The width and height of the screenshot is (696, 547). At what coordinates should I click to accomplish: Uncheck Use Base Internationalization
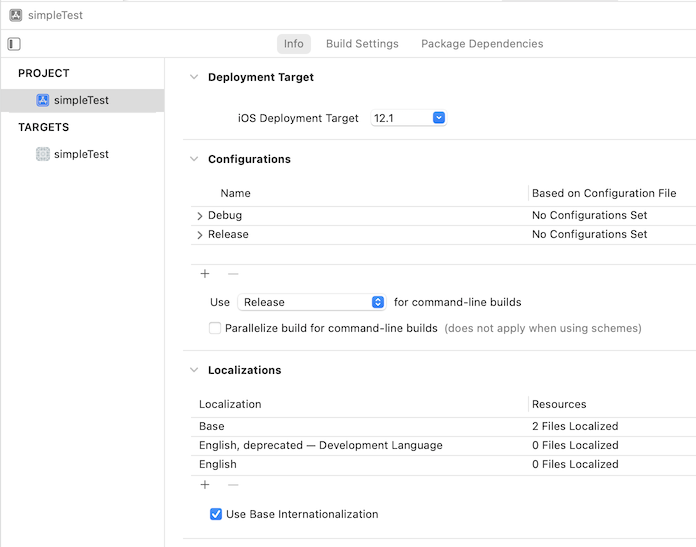[x=216, y=514]
